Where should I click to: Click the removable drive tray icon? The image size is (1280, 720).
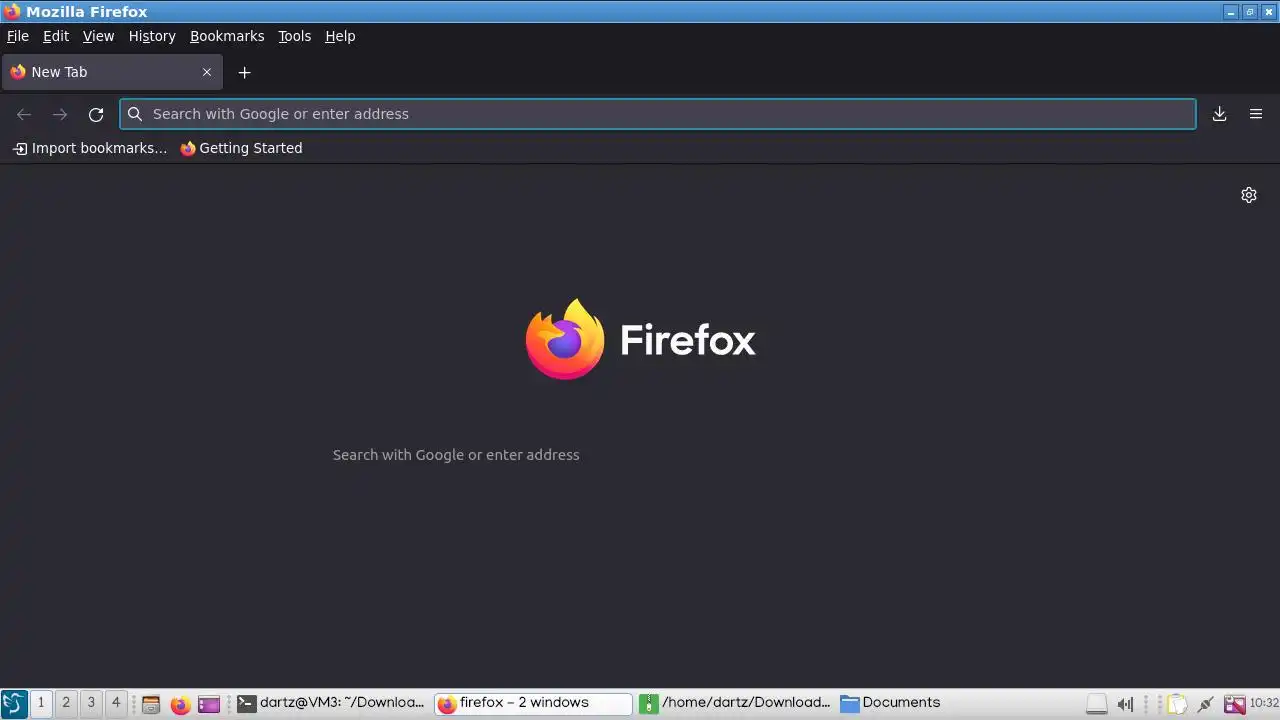click(x=1097, y=704)
